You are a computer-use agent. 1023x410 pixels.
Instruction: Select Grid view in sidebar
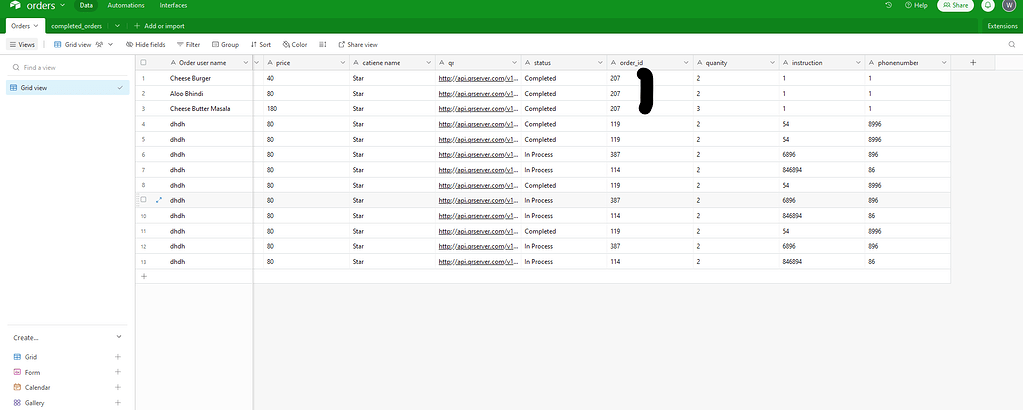click(x=67, y=87)
